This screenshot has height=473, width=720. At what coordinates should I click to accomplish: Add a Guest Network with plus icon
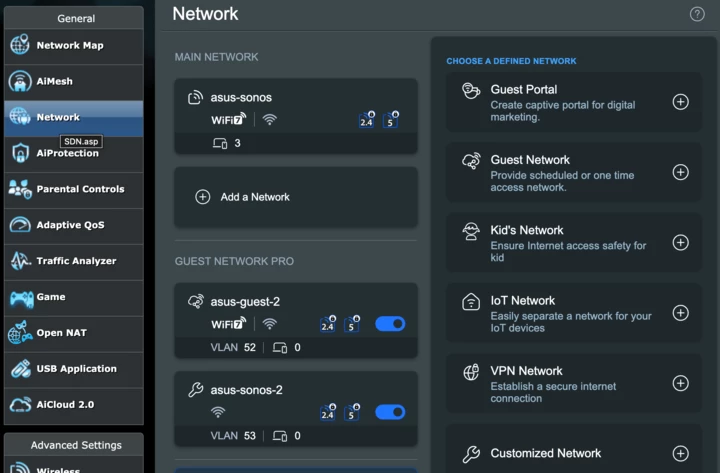pos(680,172)
